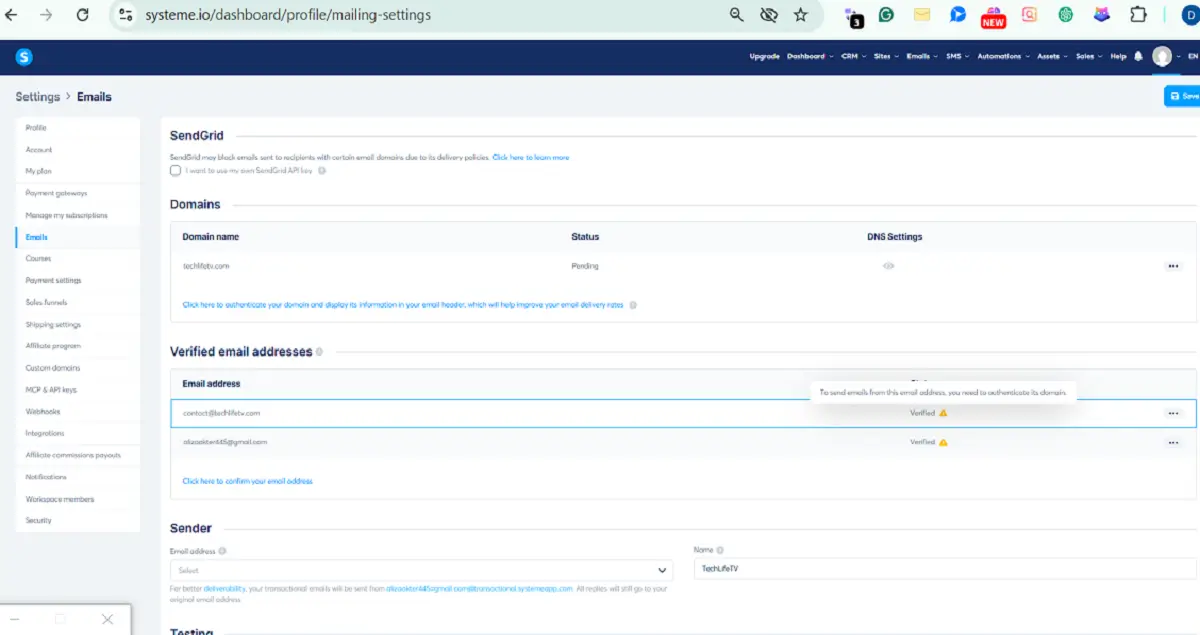Viewport: 1200px width, 635px height.
Task: Open the yellow envelope extension icon
Action: (x=922, y=15)
